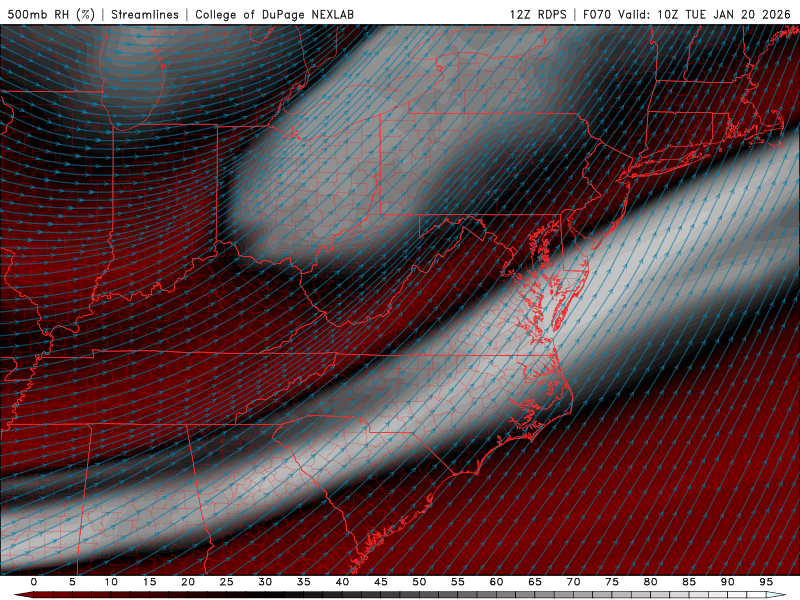Click the "90" colorbar label
Viewport: 800px width, 600px height.
tap(728, 582)
